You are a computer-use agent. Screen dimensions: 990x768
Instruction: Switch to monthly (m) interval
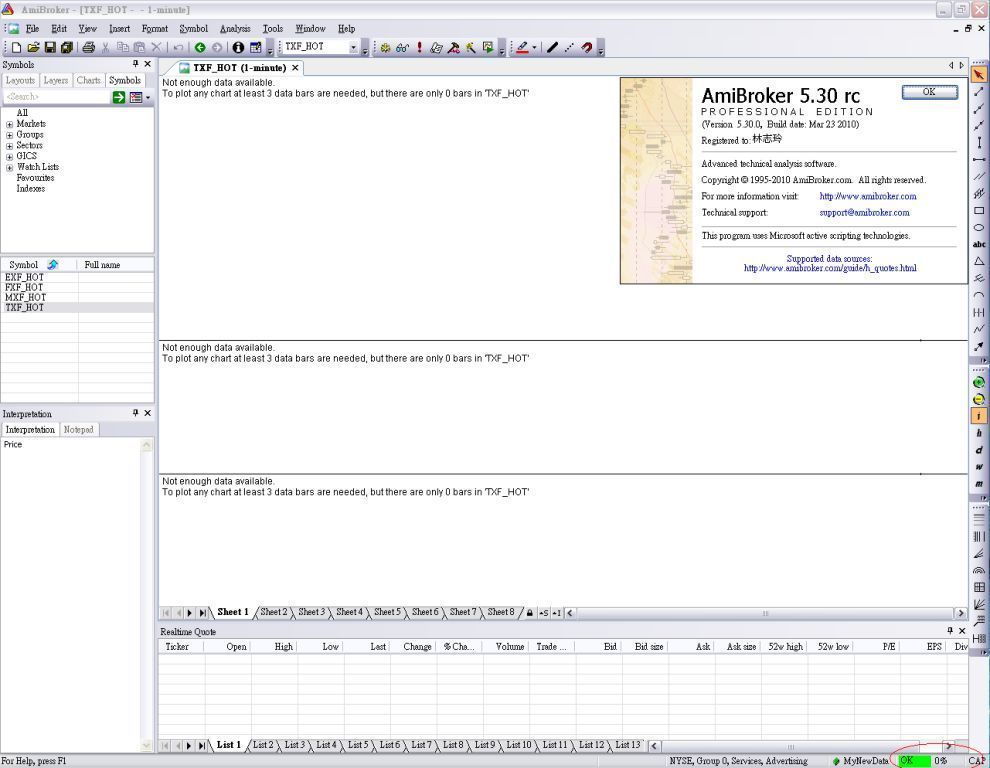coord(979,484)
